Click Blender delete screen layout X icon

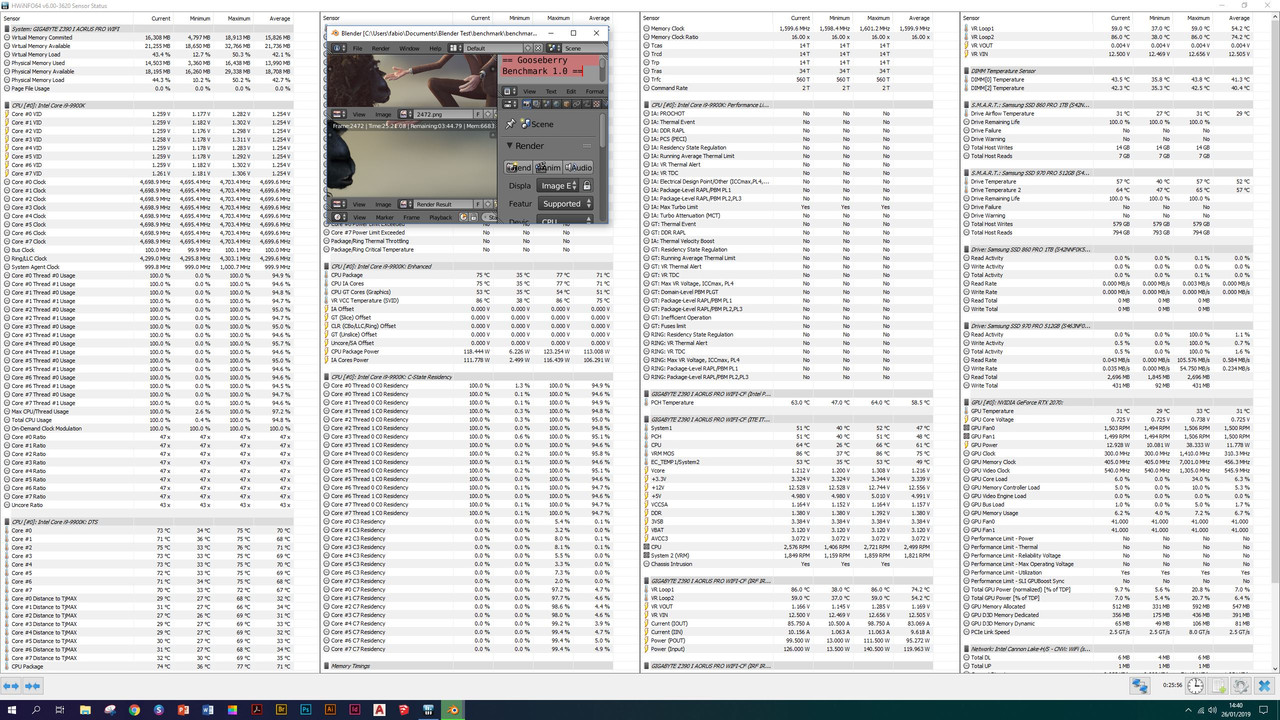point(538,48)
